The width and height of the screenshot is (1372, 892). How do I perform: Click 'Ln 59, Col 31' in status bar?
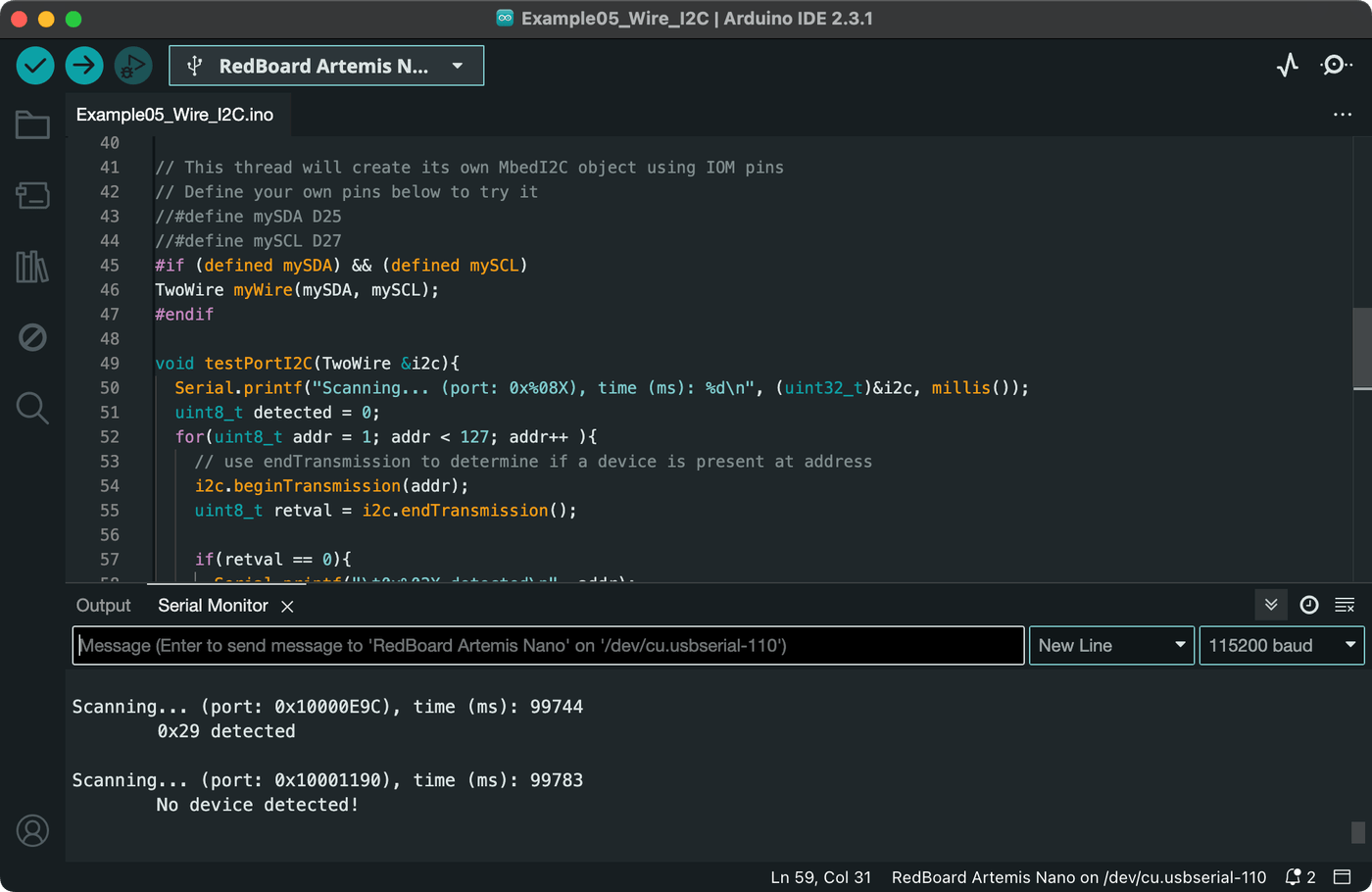[820, 877]
